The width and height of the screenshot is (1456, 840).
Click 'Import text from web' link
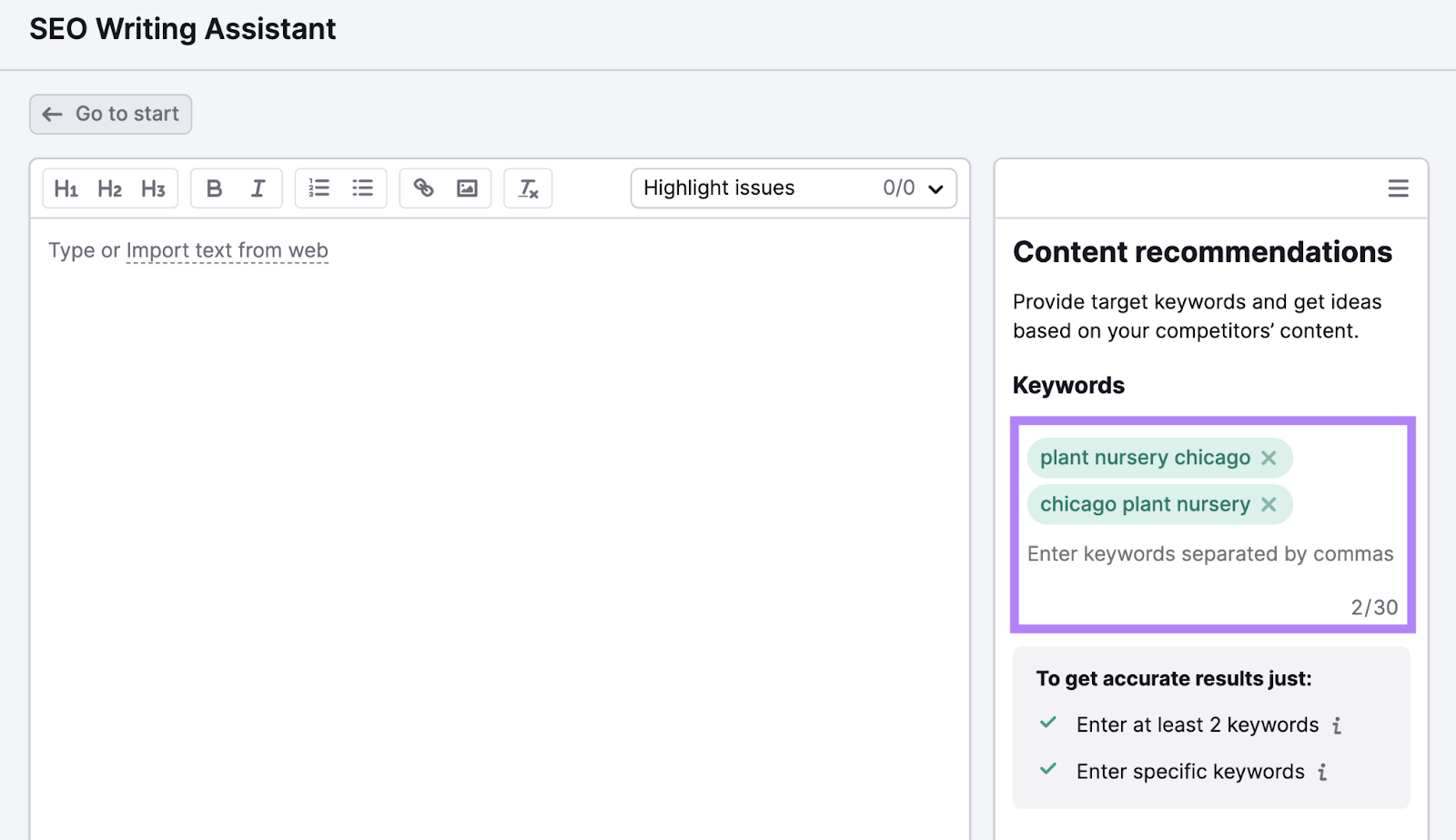[x=227, y=250]
